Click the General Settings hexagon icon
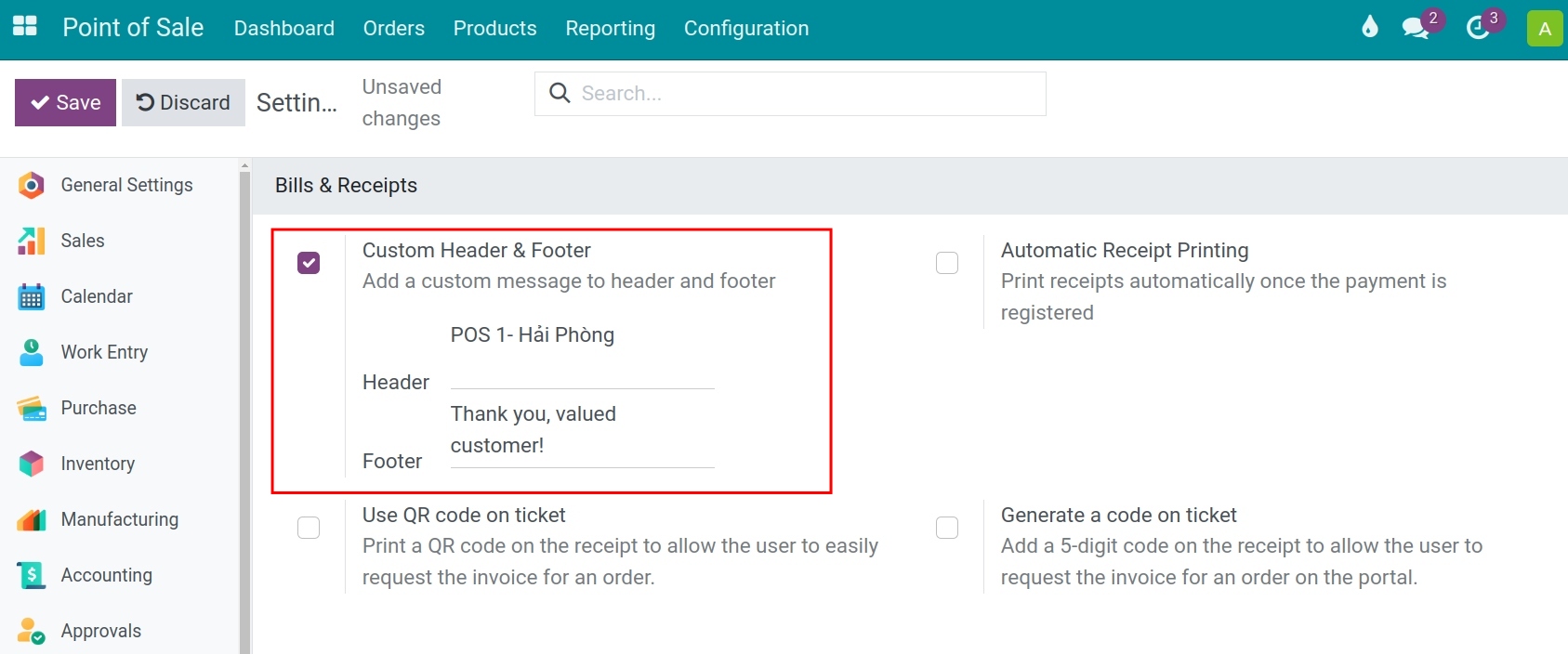Screen dimensions: 1568x654 tap(32, 185)
